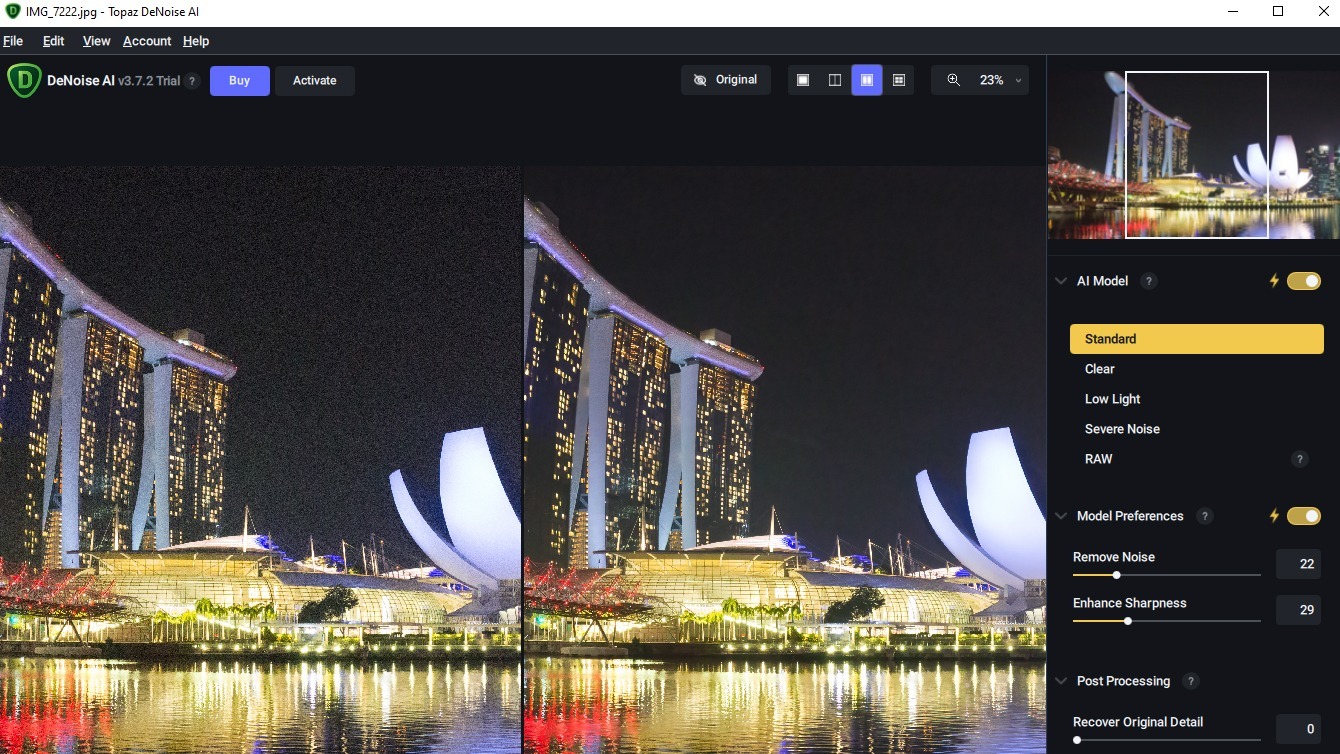Toggle Original image preview
Viewport: 1340px width, 754px height.
tap(726, 80)
